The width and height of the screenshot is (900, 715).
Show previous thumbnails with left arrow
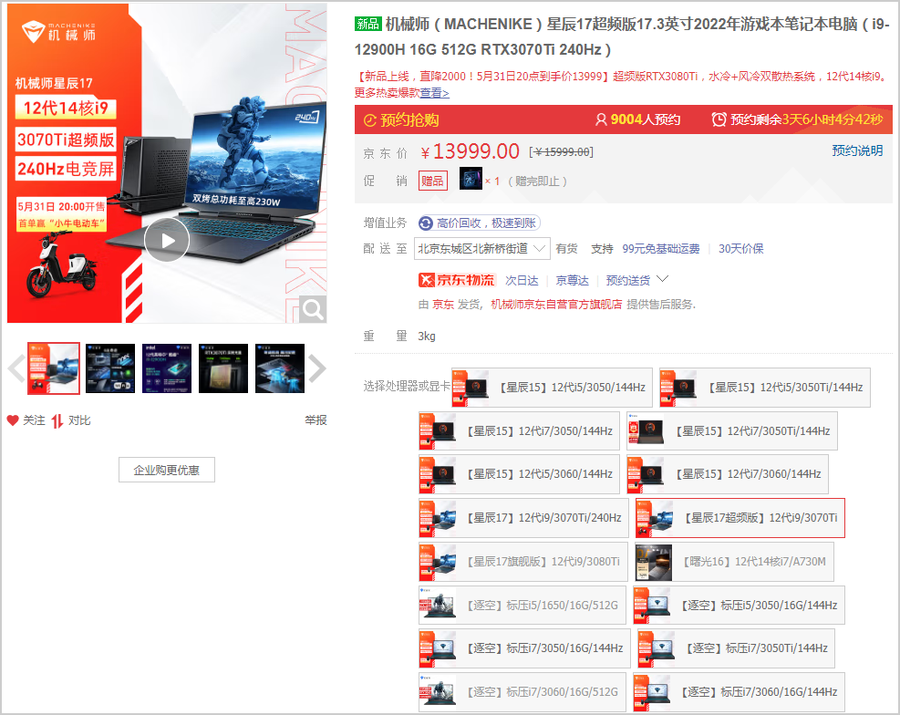click(x=15, y=369)
